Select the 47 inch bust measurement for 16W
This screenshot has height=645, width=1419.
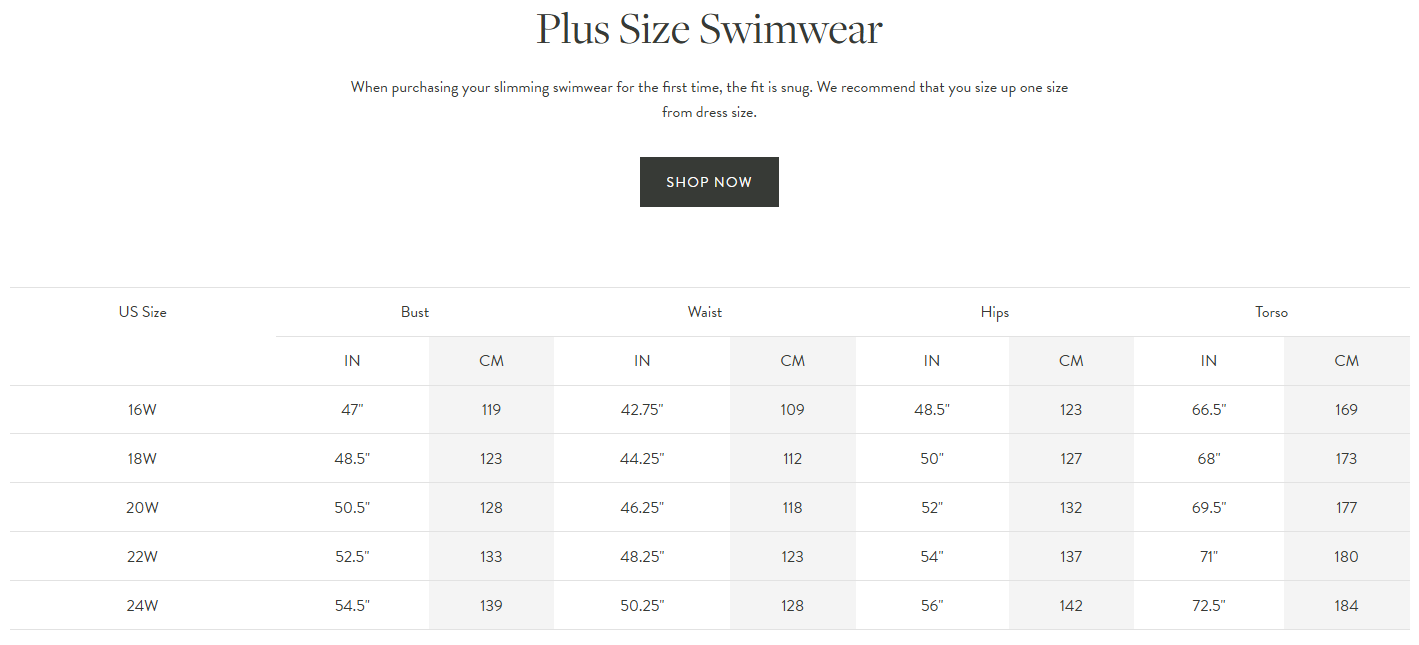[352, 409]
